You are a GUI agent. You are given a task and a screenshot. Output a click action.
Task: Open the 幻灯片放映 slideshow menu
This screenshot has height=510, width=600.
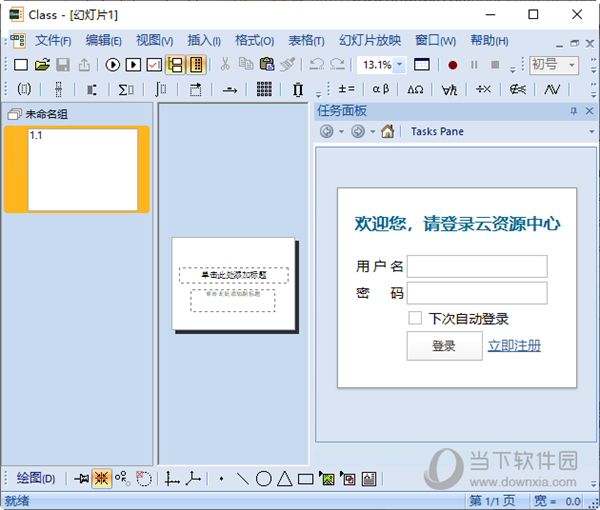point(369,41)
